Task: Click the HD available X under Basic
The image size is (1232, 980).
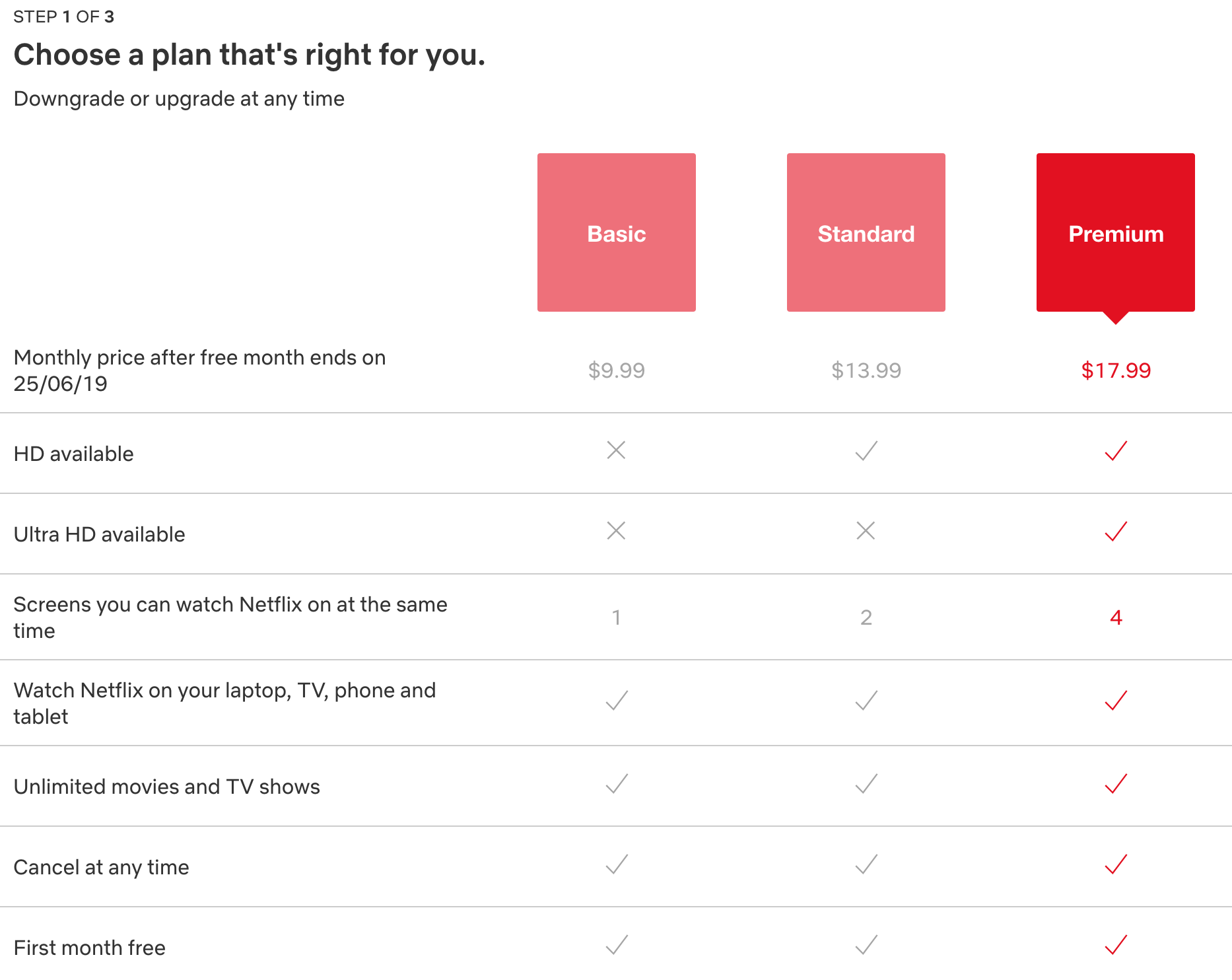Action: coord(616,450)
